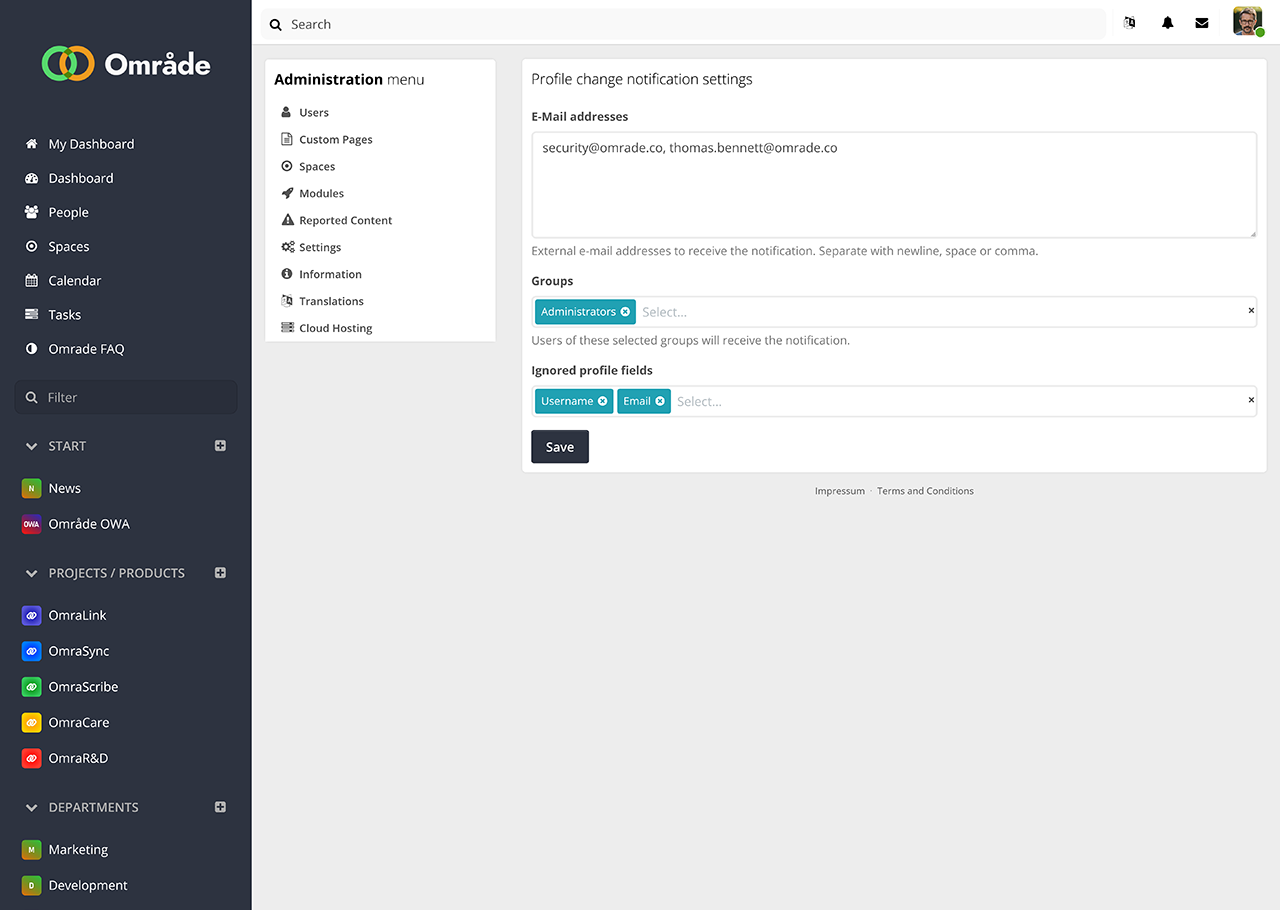
Task: Remove the Username ignored field tag
Action: click(602, 401)
